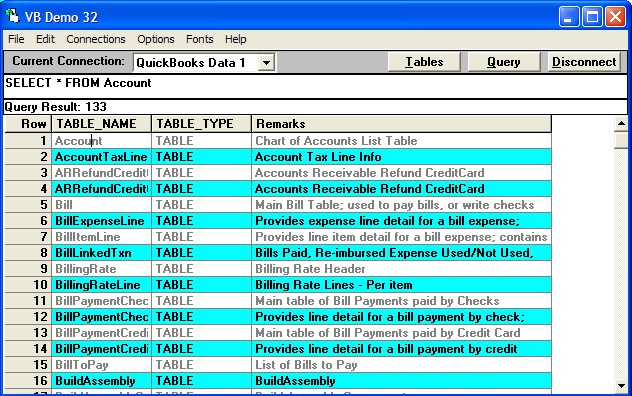
Task: Select the Account table name cell
Action: click(x=101, y=141)
